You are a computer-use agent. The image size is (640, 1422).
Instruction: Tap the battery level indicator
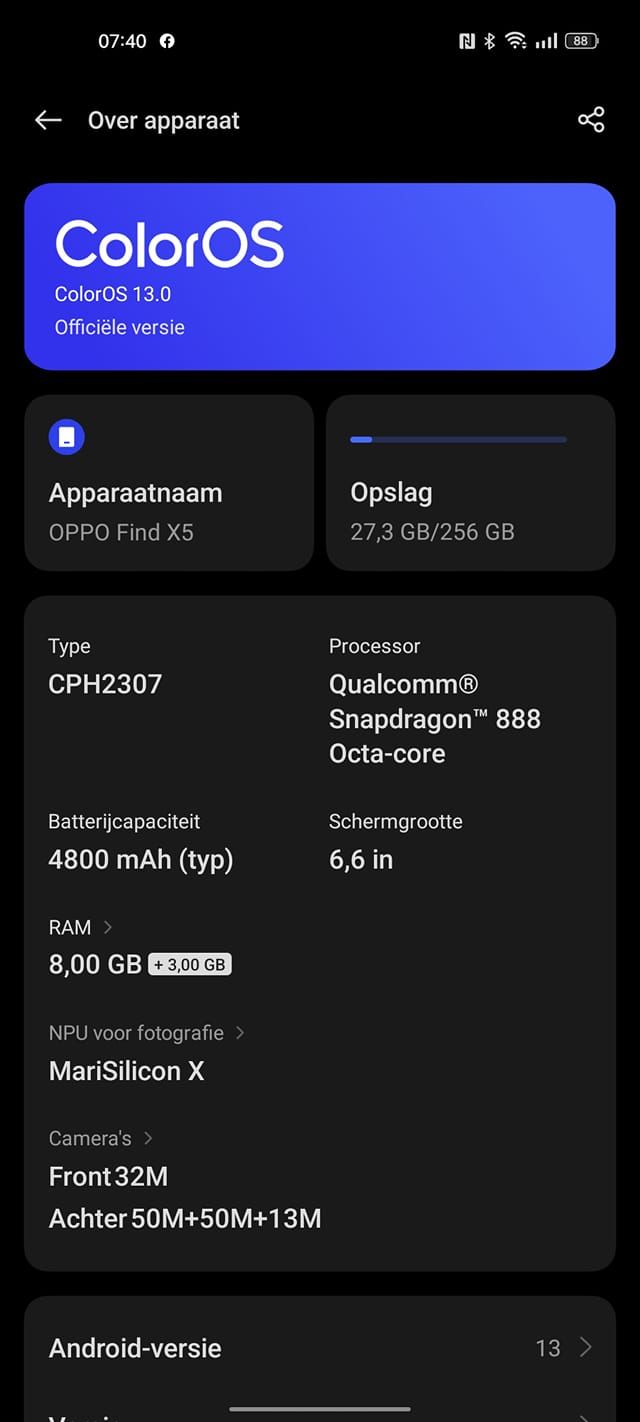pyautogui.click(x=582, y=41)
